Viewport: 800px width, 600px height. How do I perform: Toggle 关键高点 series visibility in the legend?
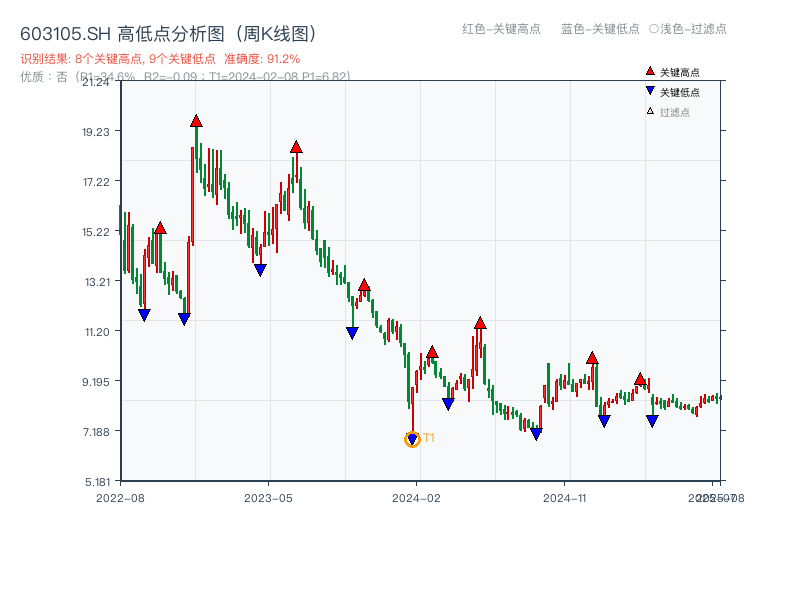[670, 72]
